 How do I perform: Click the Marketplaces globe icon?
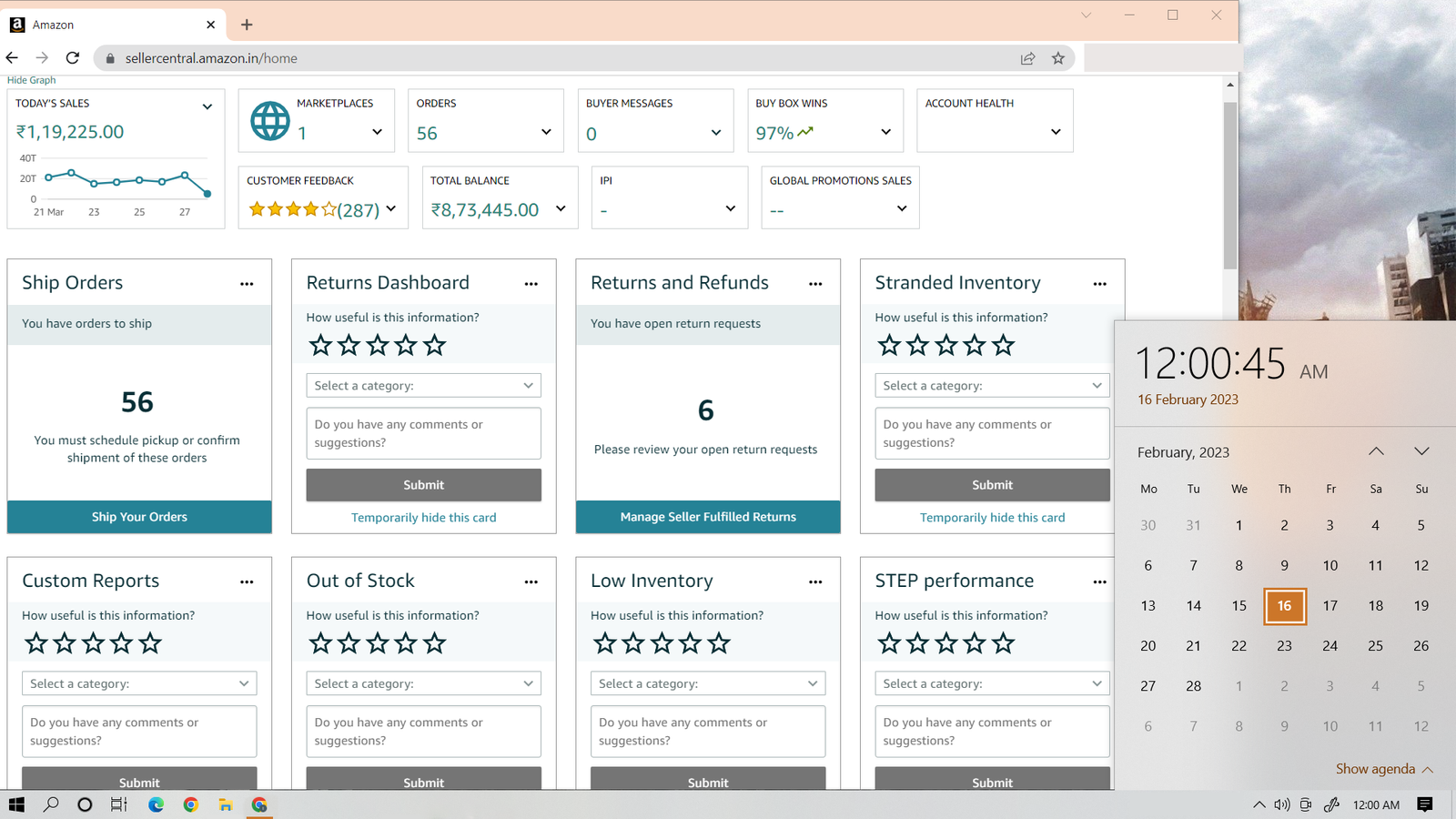[270, 121]
